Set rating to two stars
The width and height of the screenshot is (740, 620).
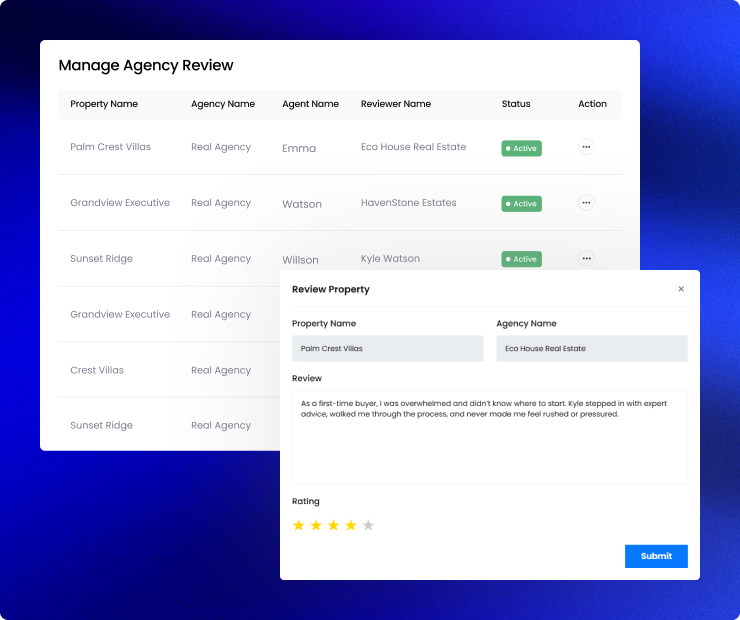[x=316, y=525]
